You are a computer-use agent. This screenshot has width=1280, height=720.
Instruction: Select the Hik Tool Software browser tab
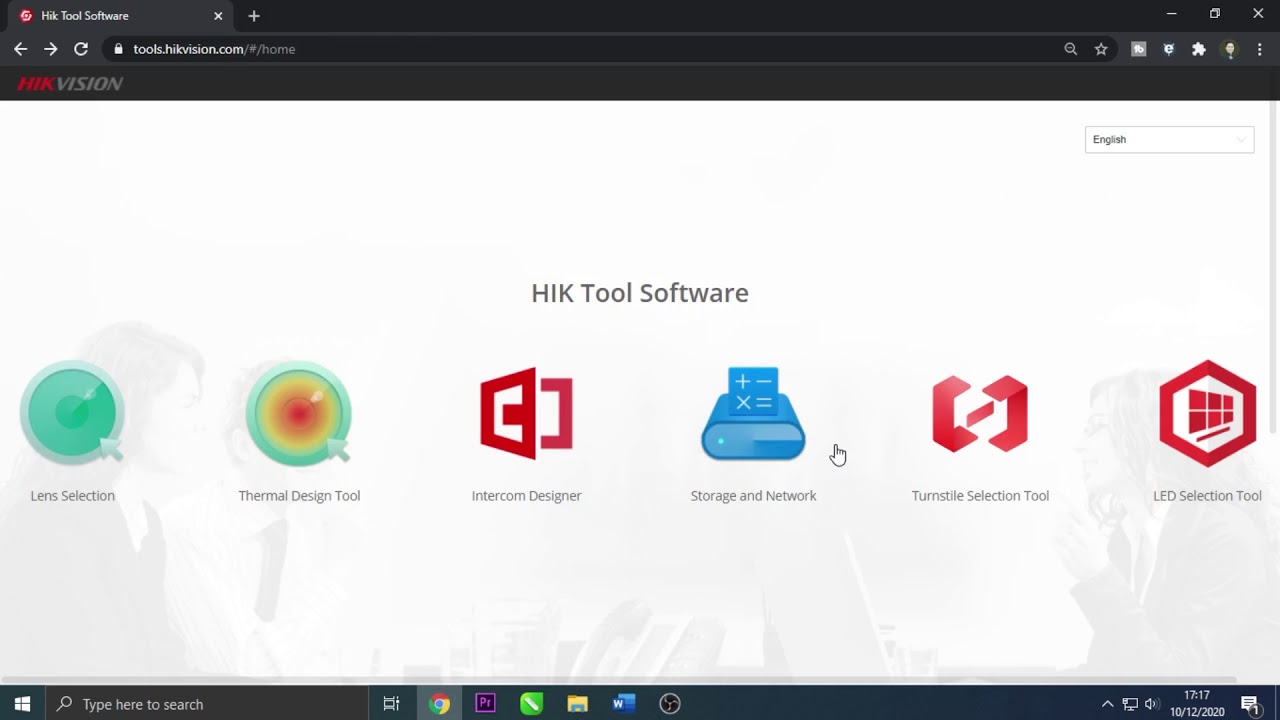point(122,16)
